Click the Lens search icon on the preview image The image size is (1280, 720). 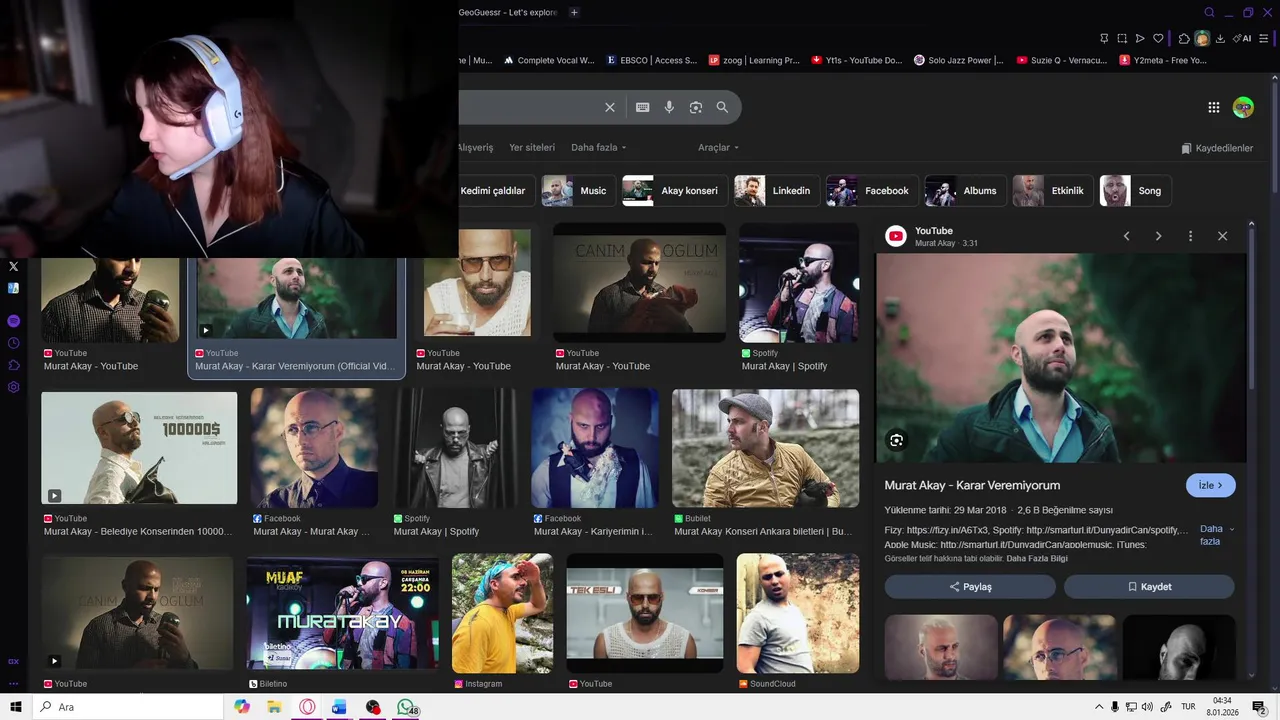pyautogui.click(x=896, y=440)
